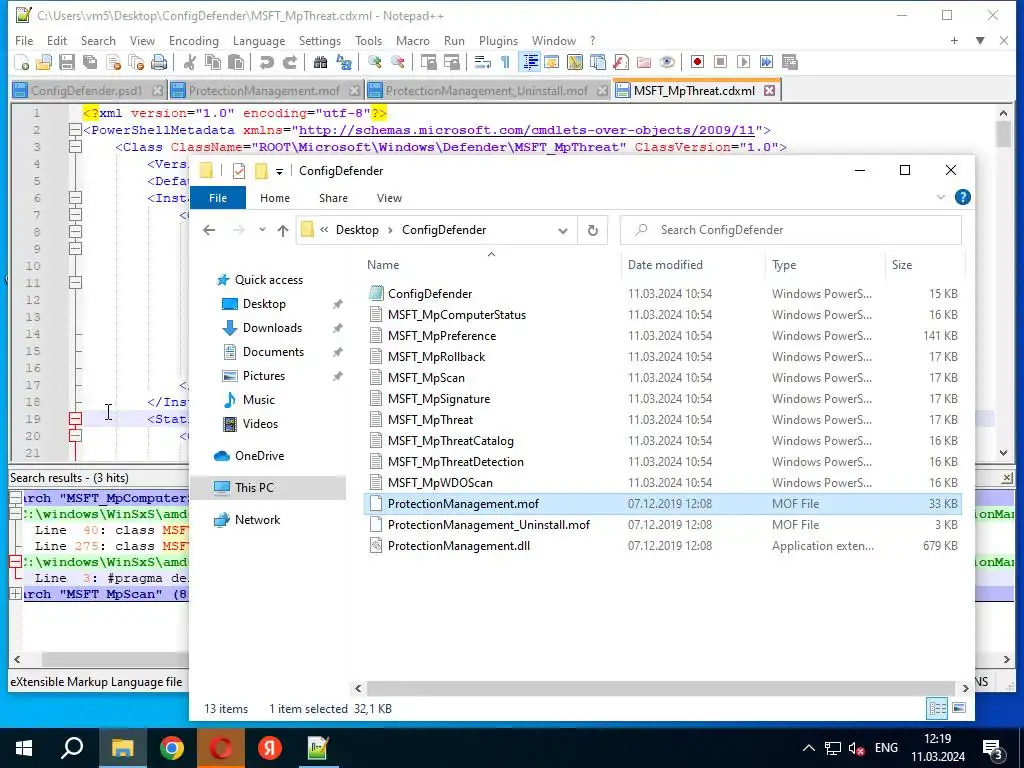Collapse fold marker on line 3
Image resolution: width=1024 pixels, height=768 pixels.
click(x=75, y=147)
